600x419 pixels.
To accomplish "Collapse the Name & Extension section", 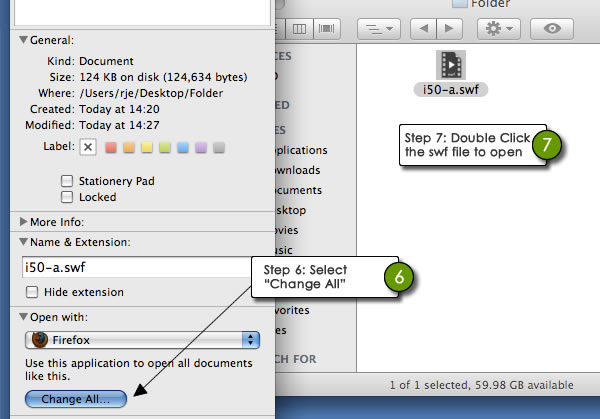I will click(x=23, y=242).
